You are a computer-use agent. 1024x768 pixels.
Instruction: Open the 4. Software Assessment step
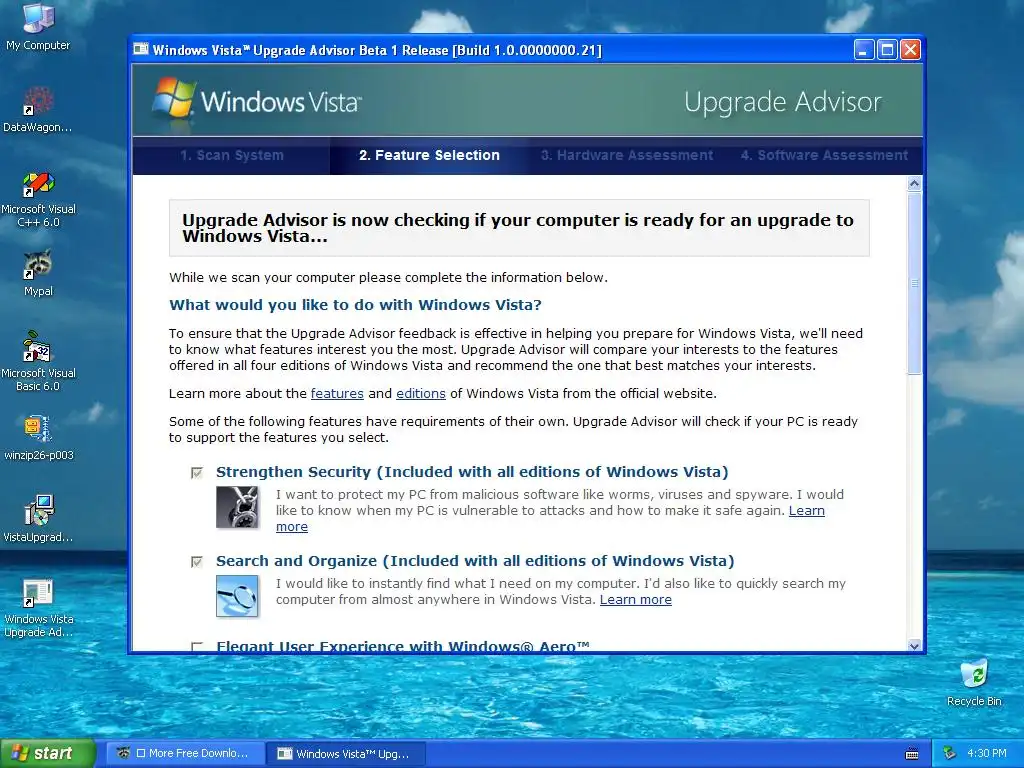[x=824, y=155]
